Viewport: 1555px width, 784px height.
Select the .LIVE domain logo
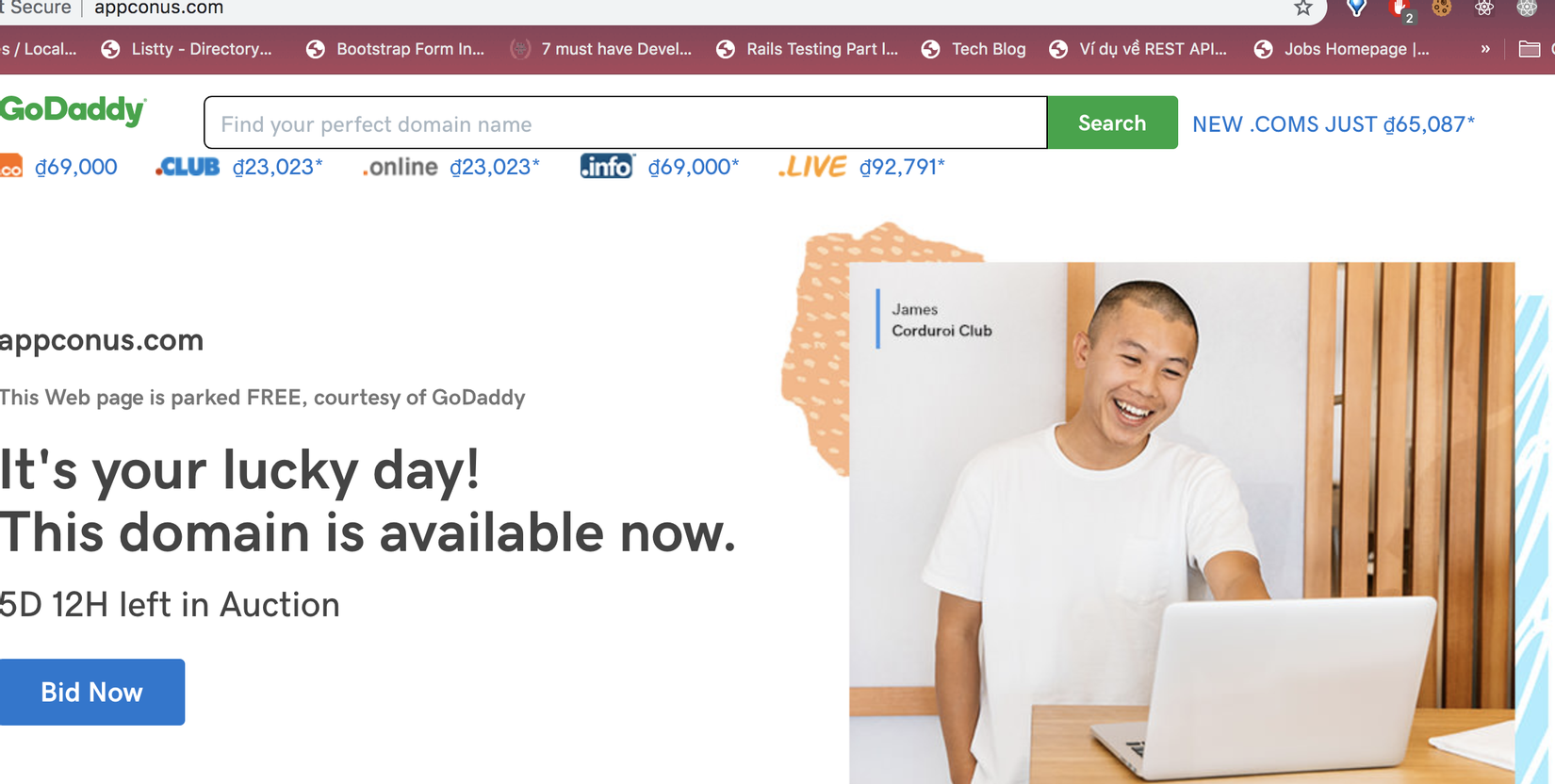coord(811,167)
